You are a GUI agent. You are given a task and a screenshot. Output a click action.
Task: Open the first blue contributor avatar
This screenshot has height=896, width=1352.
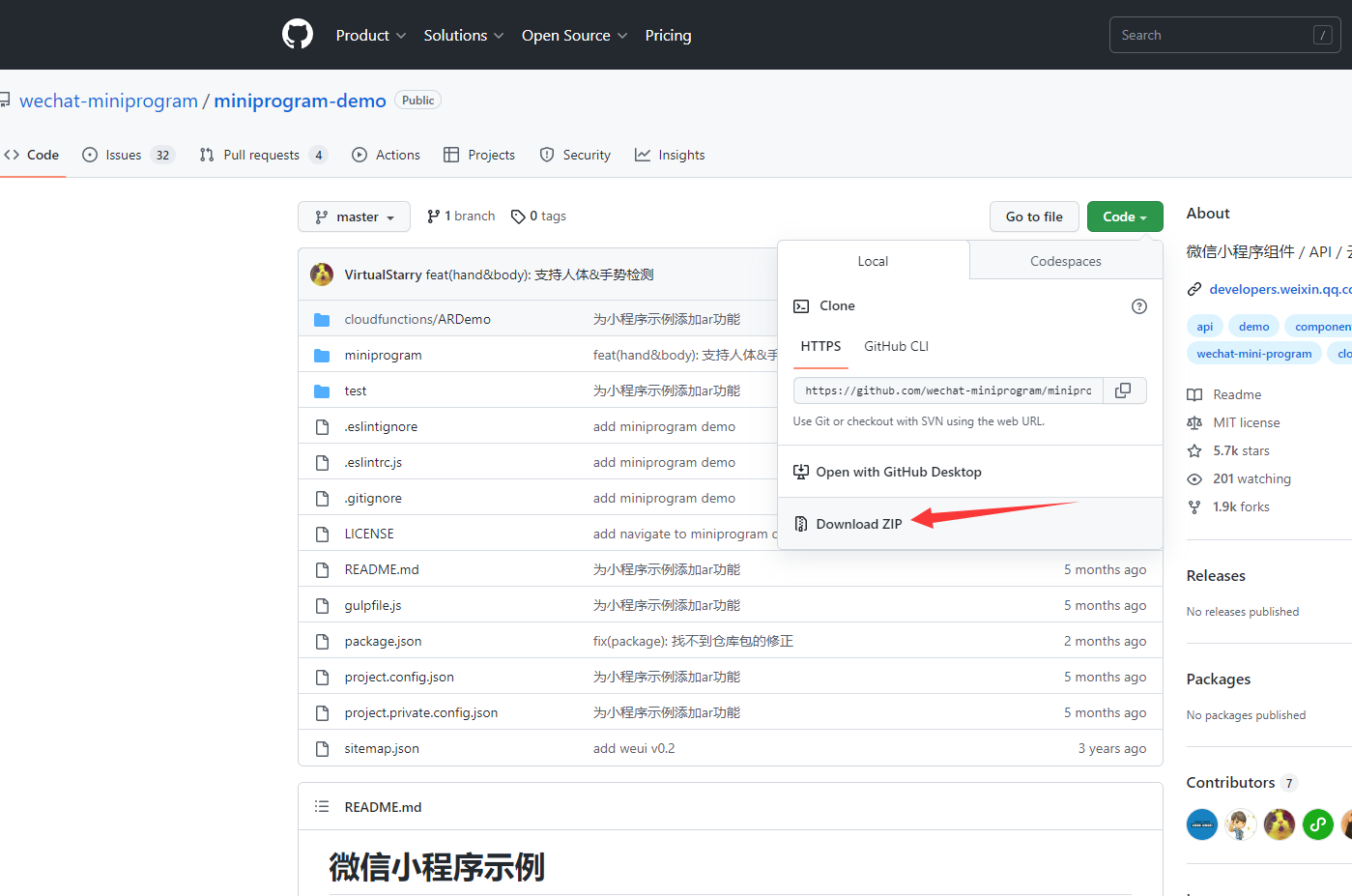(x=1202, y=824)
